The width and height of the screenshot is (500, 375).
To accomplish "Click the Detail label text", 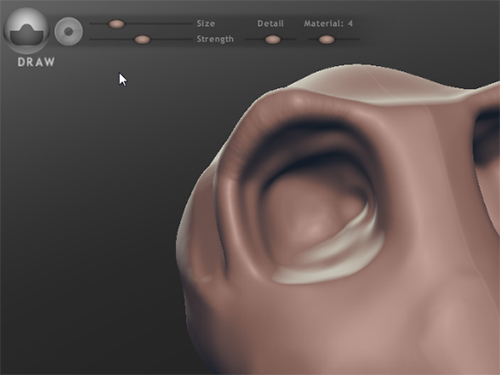I will 270,24.
